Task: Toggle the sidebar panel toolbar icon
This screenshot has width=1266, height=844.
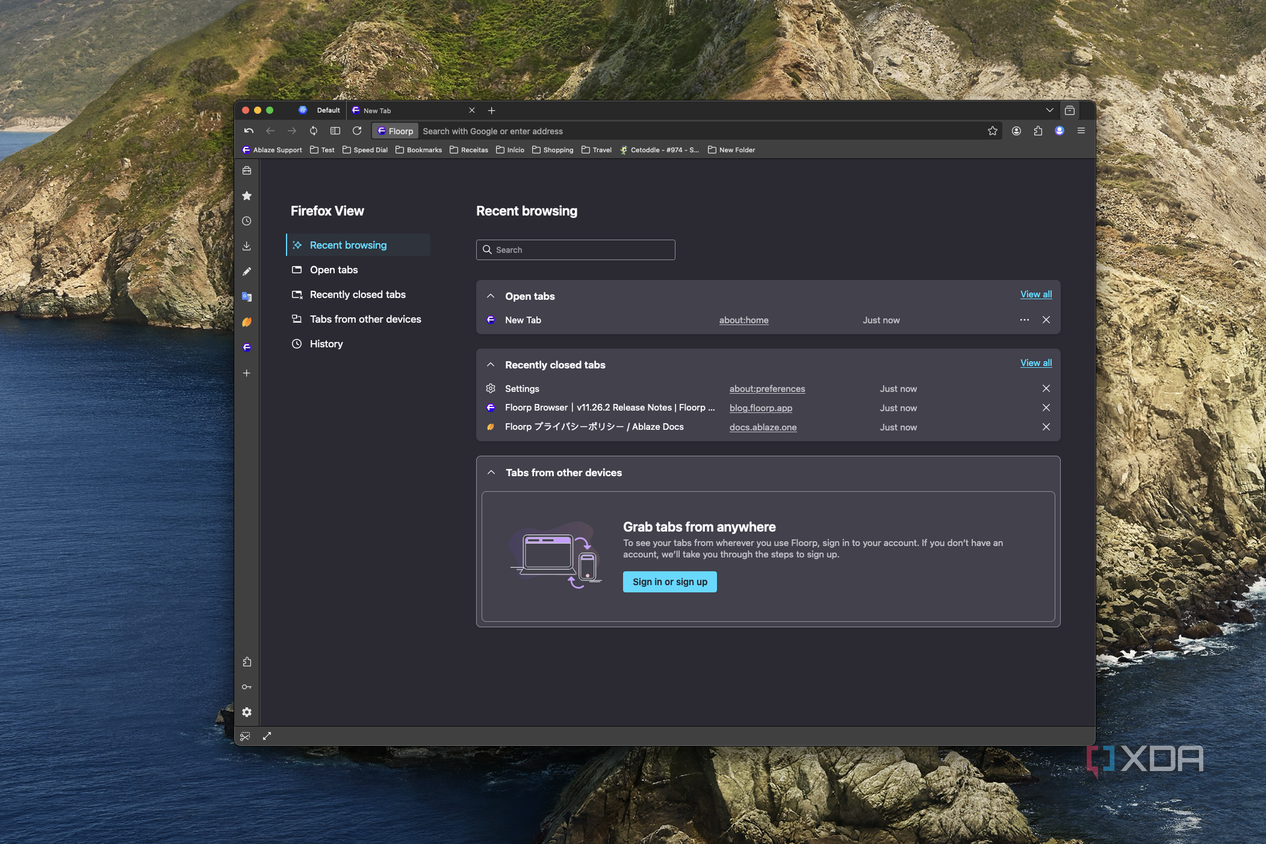Action: (335, 131)
